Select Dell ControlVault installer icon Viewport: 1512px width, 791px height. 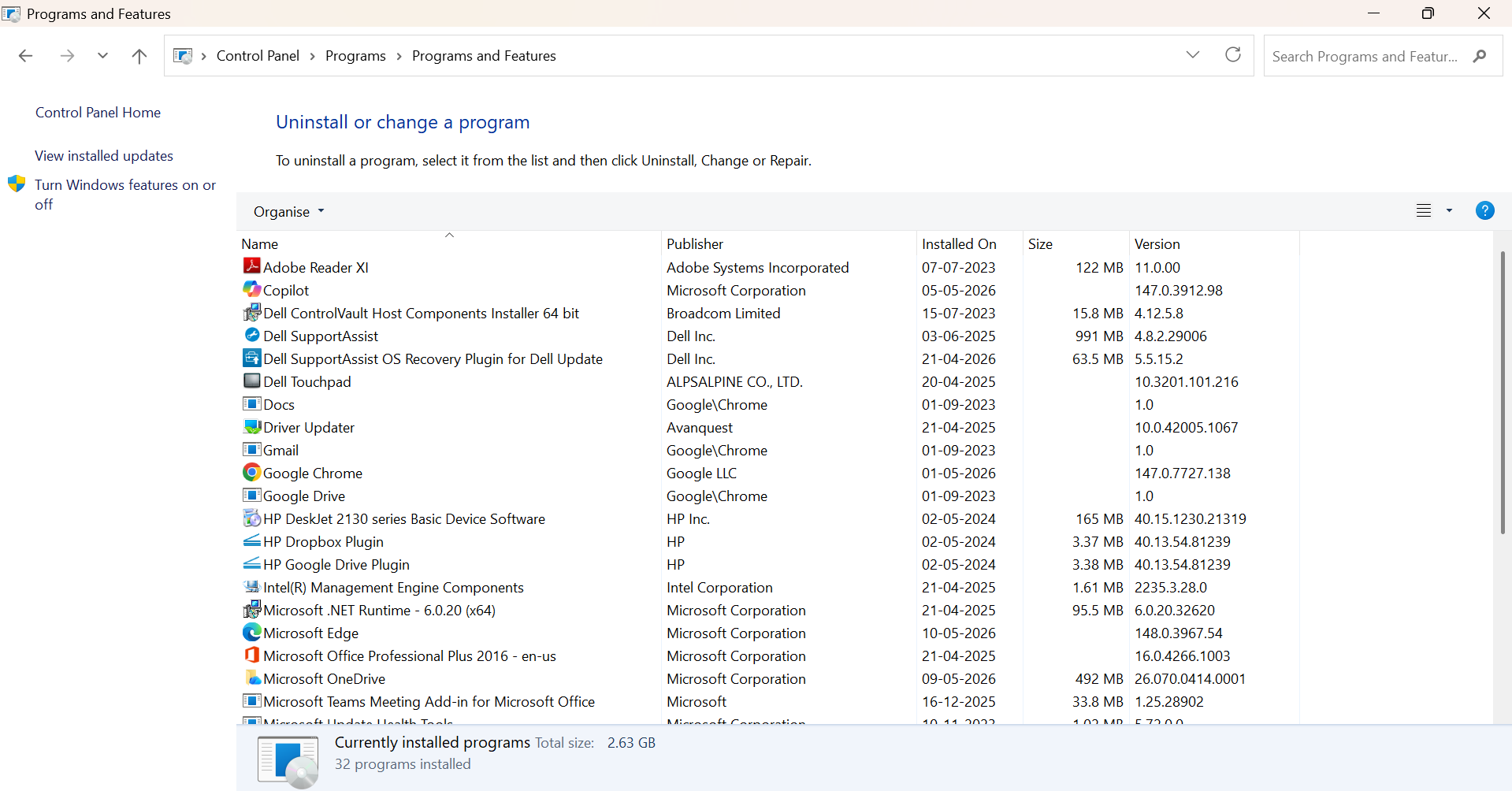pyautogui.click(x=251, y=312)
